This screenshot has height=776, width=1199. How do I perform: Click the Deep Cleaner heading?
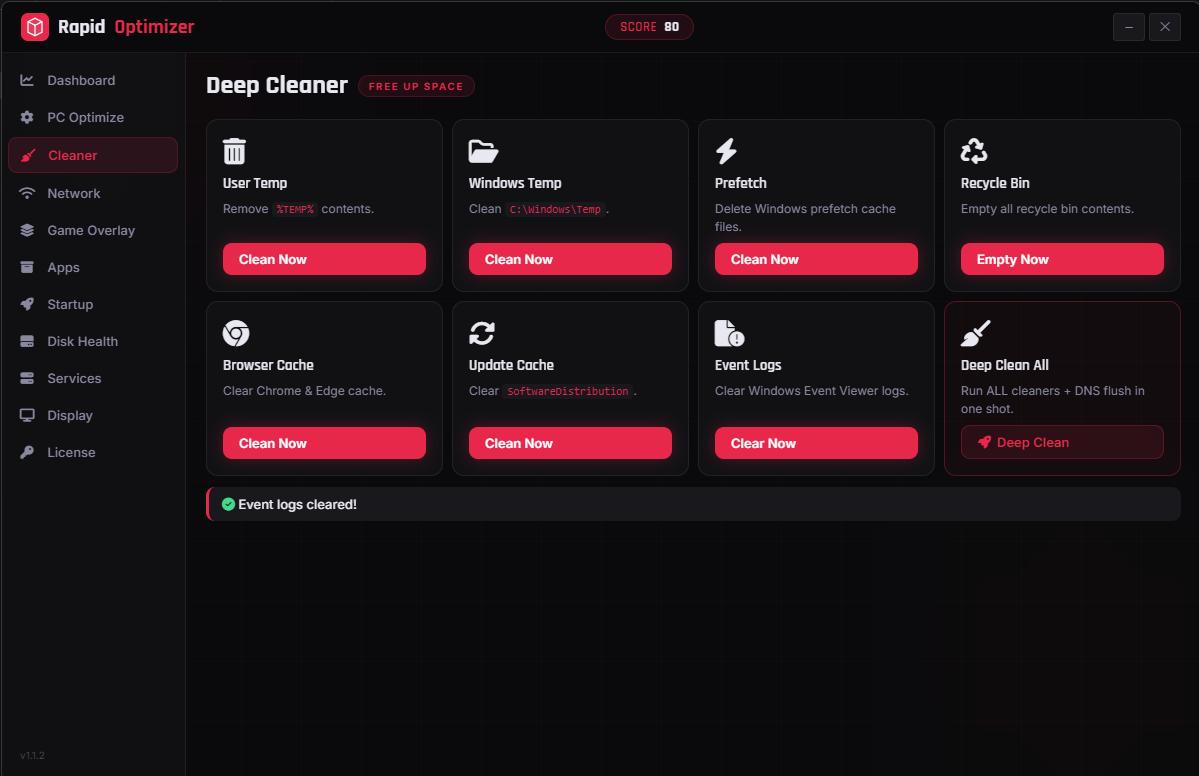277,85
